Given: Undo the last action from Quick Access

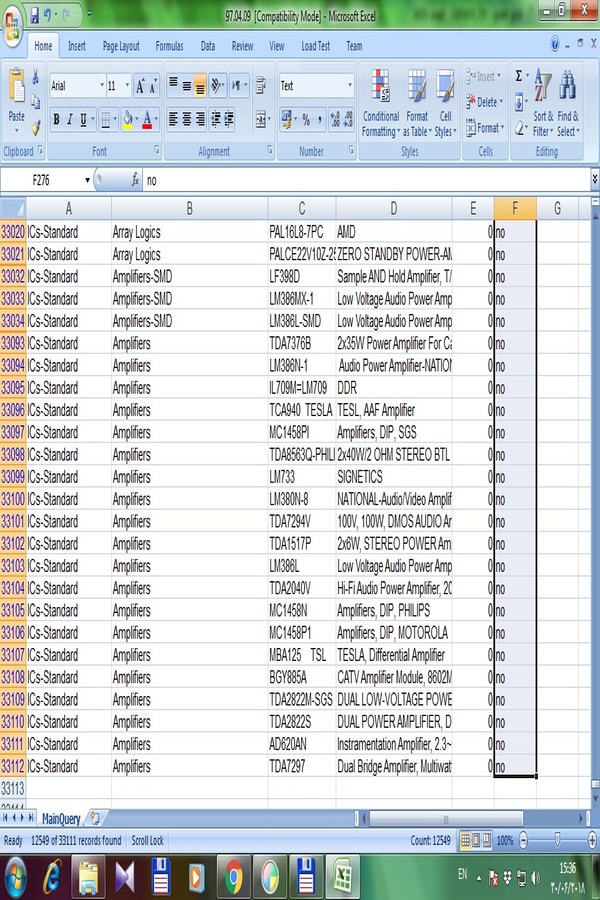Looking at the screenshot, I should (48, 14).
